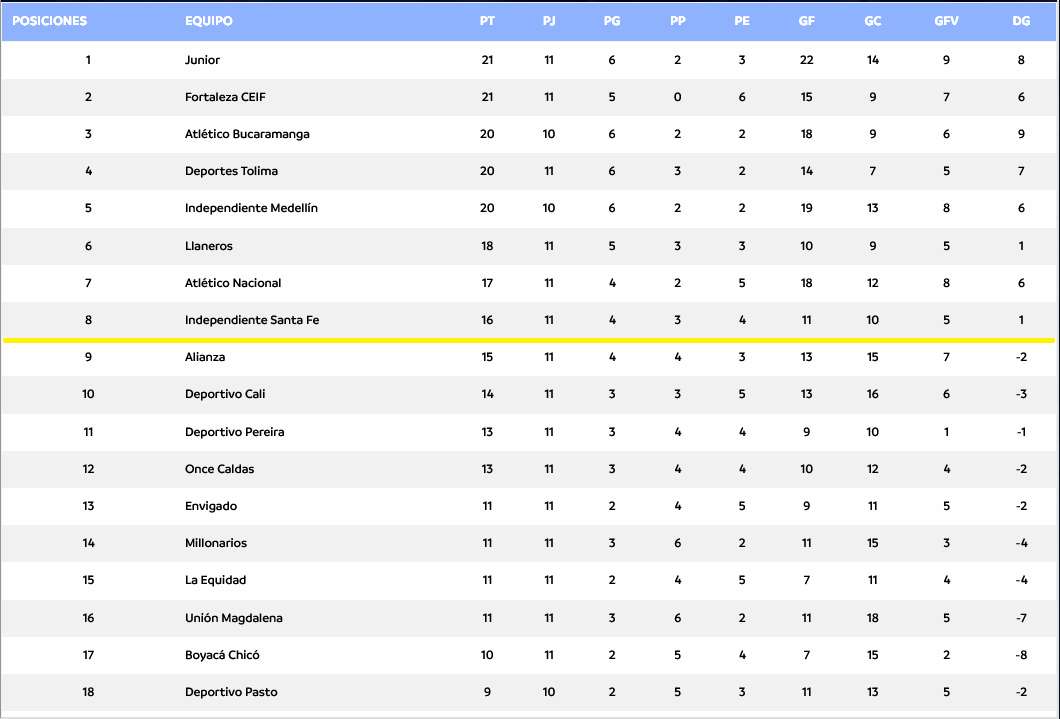Image resolution: width=1060 pixels, height=719 pixels.
Task: Select the GF goals-for header
Action: pos(806,21)
